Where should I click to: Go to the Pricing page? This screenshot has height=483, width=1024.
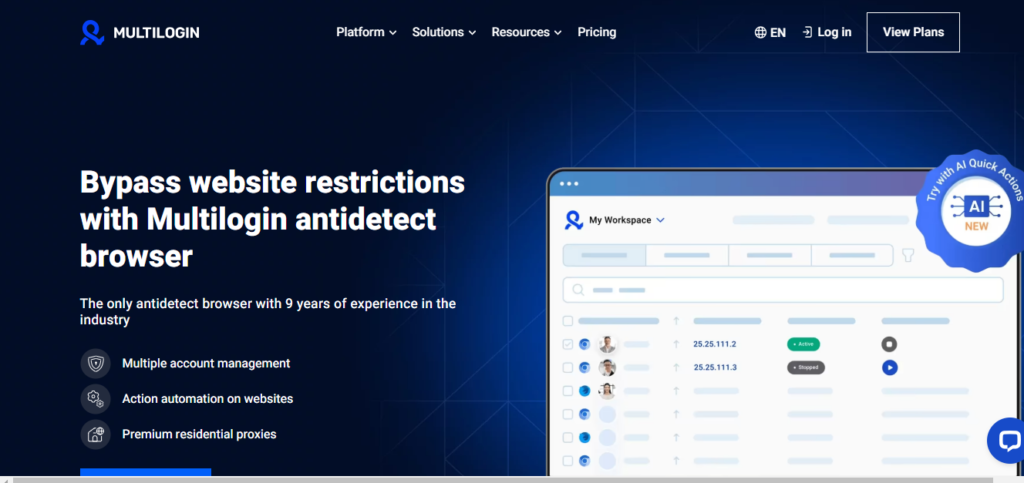(x=597, y=32)
